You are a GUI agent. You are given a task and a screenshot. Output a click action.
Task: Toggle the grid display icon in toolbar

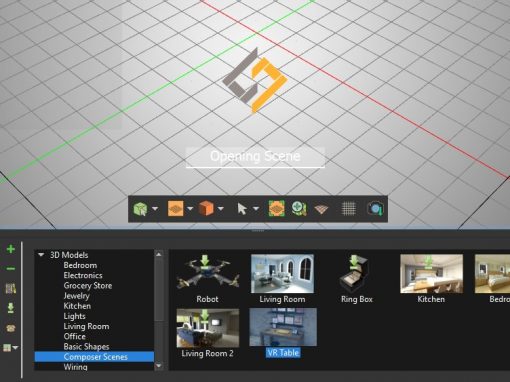pos(349,209)
